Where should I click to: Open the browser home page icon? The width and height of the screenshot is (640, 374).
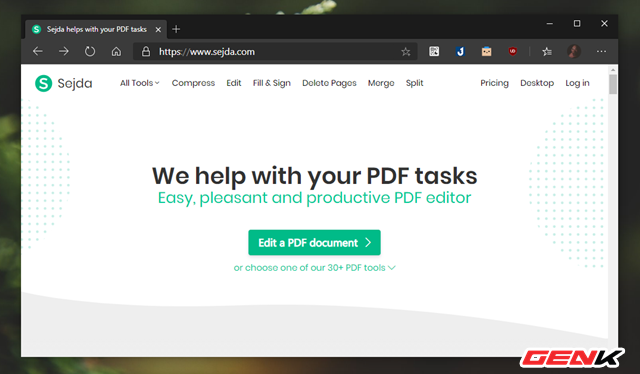[x=116, y=51]
